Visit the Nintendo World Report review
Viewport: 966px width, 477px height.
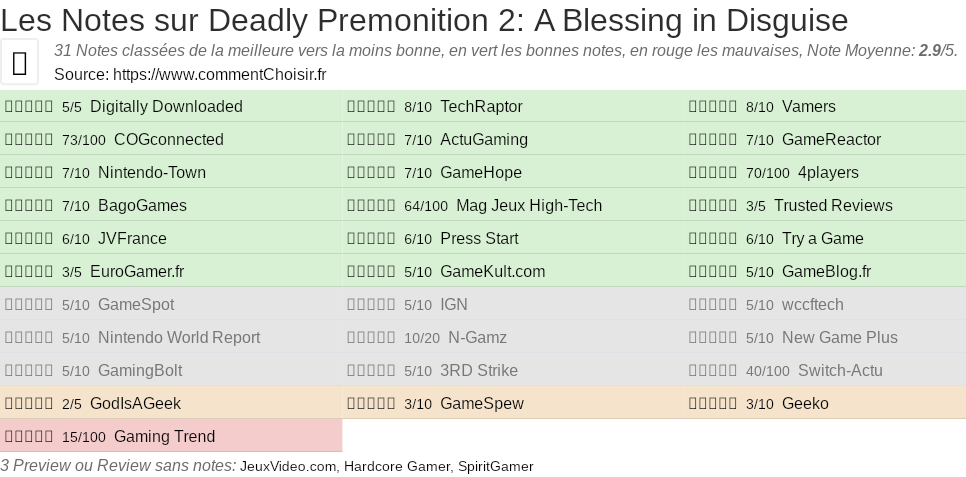point(178,338)
